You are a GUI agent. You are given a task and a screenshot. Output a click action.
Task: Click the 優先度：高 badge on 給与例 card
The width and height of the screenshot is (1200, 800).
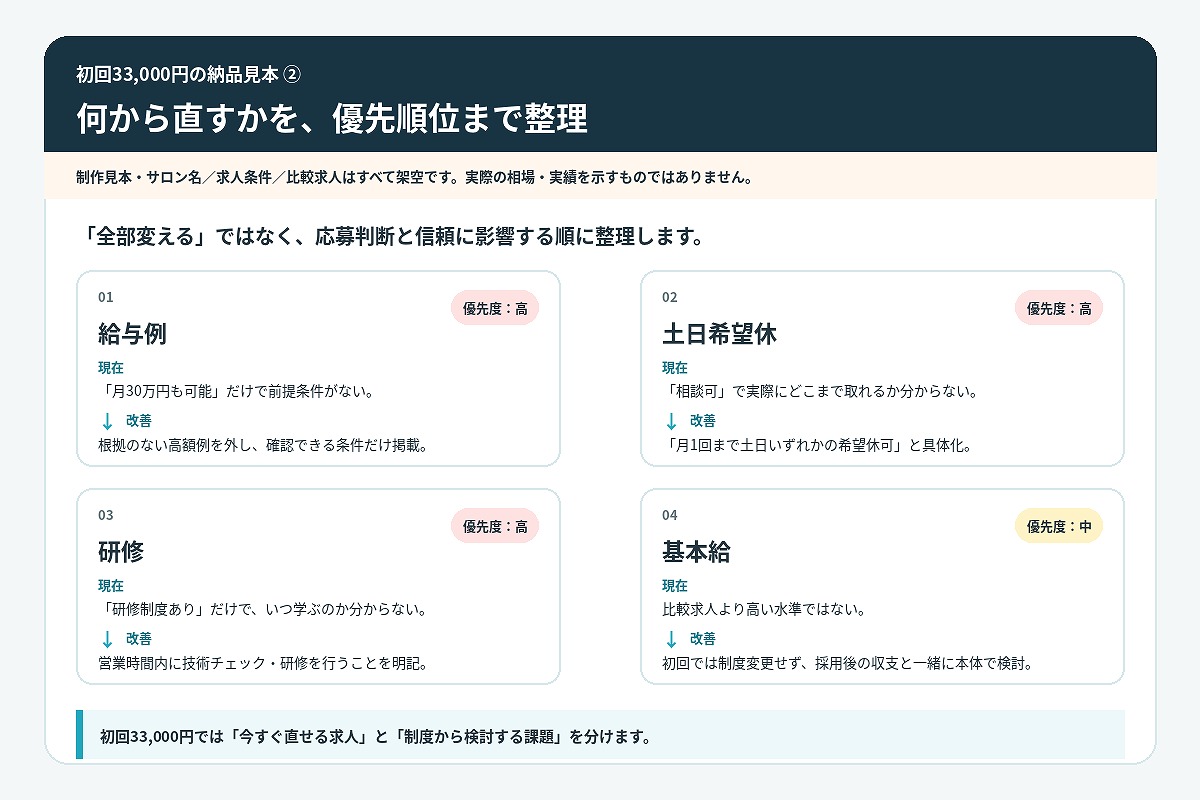click(495, 308)
